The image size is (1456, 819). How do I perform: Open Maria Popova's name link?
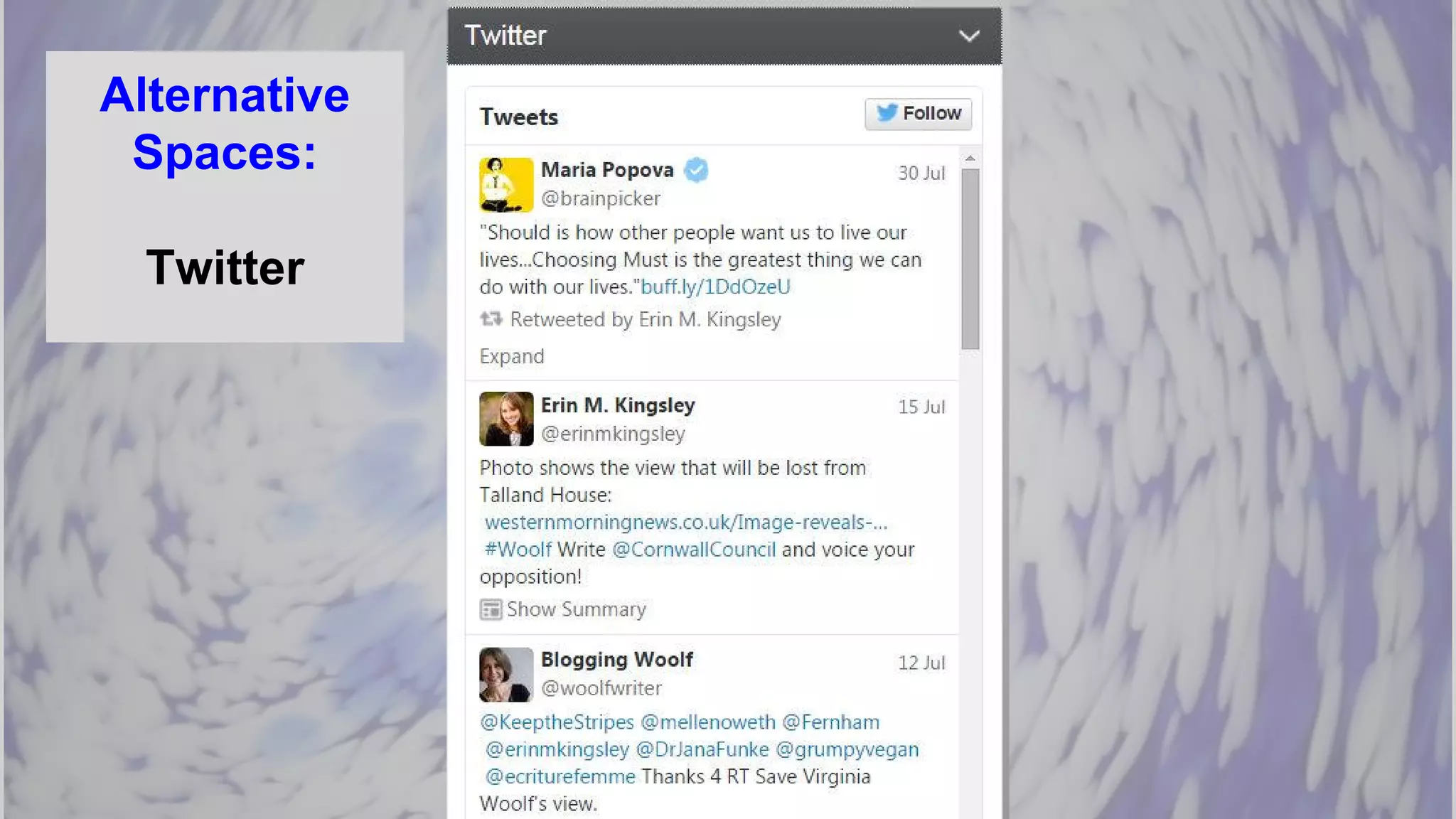pyautogui.click(x=607, y=170)
